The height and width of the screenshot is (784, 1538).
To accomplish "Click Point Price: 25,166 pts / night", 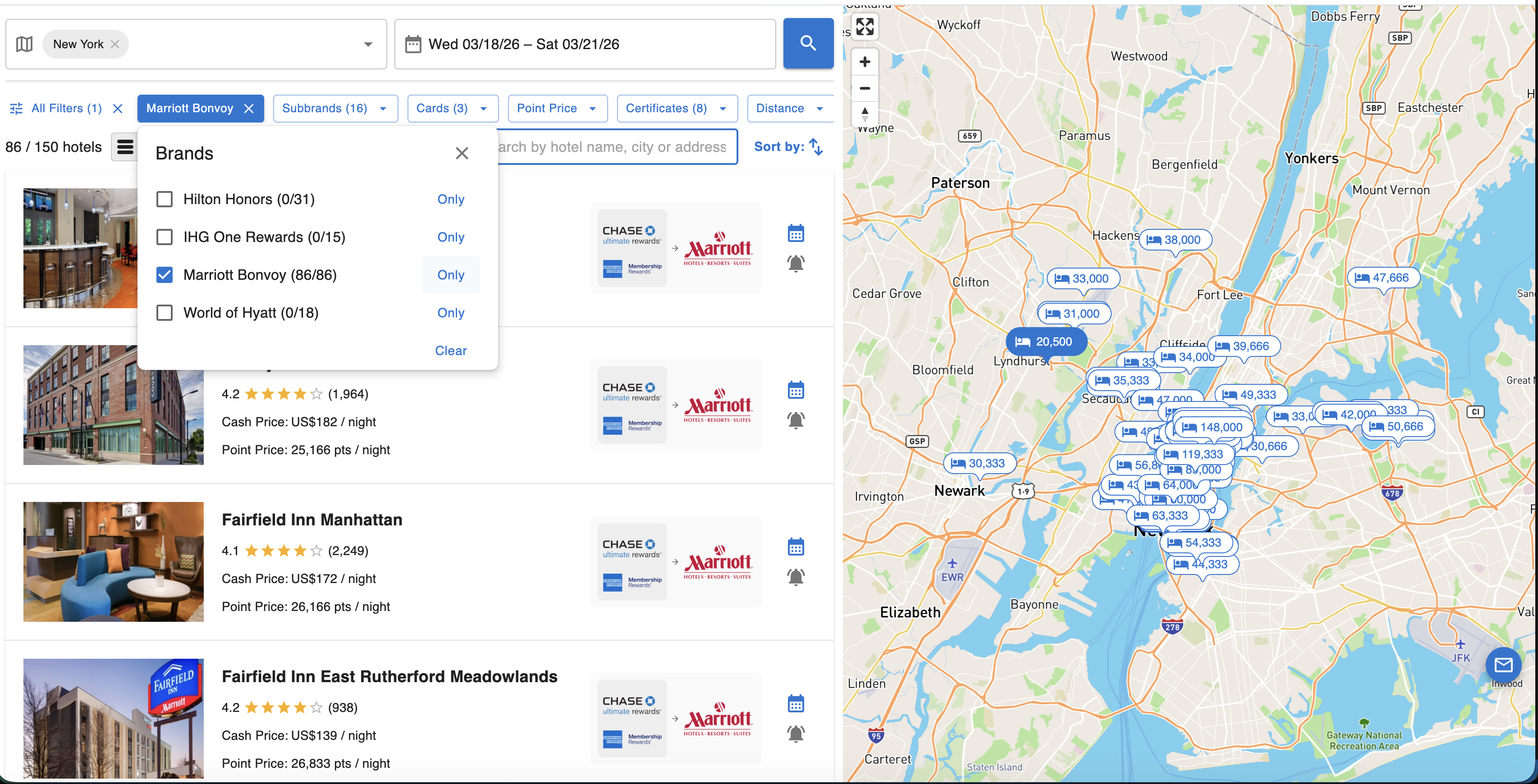I will (306, 450).
